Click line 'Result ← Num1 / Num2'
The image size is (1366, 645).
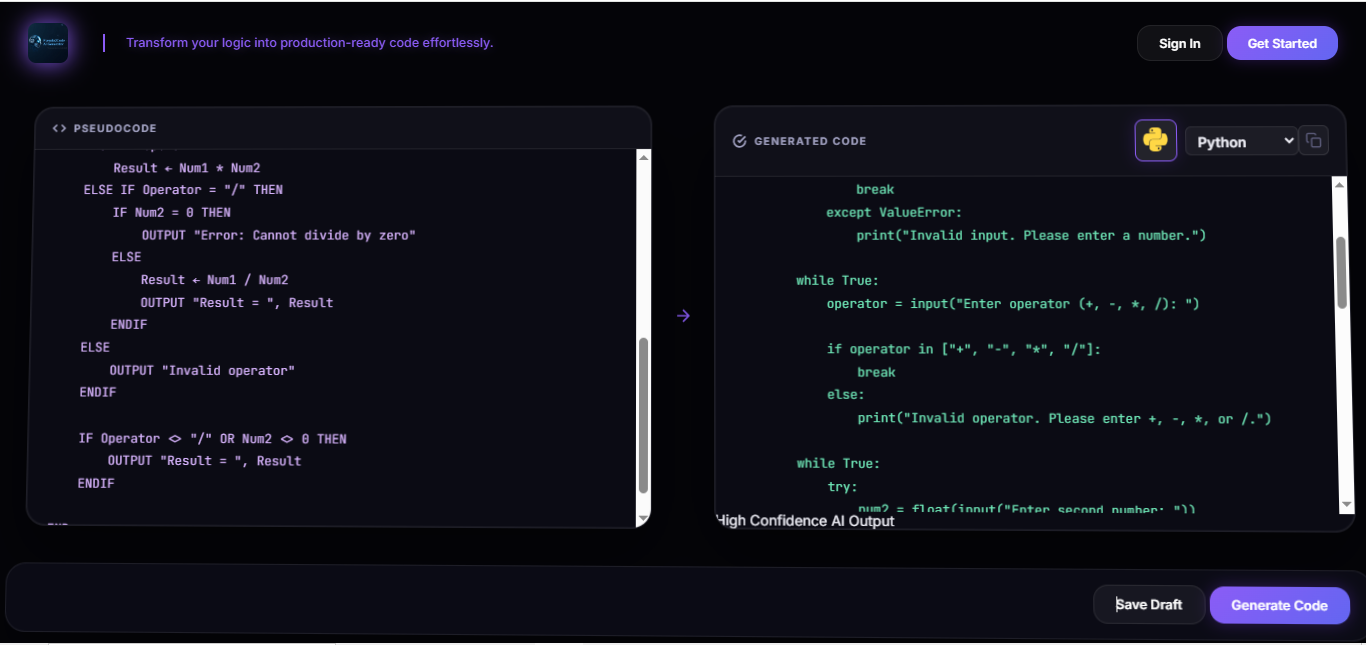(x=214, y=280)
